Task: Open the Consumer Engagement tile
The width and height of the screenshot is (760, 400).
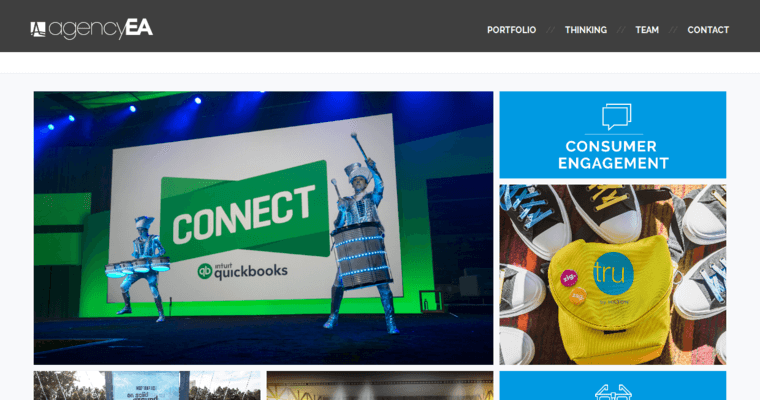Action: point(613,135)
